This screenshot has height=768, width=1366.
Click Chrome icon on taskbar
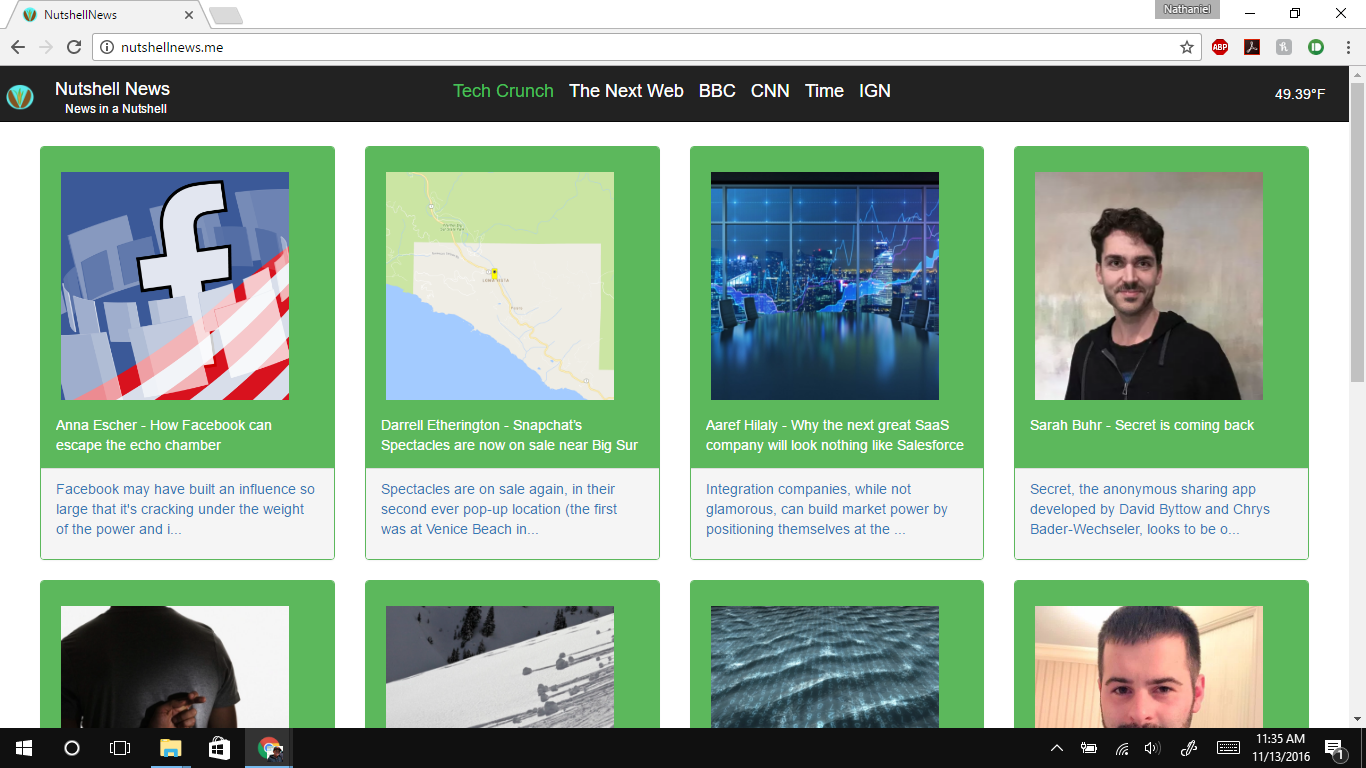269,748
